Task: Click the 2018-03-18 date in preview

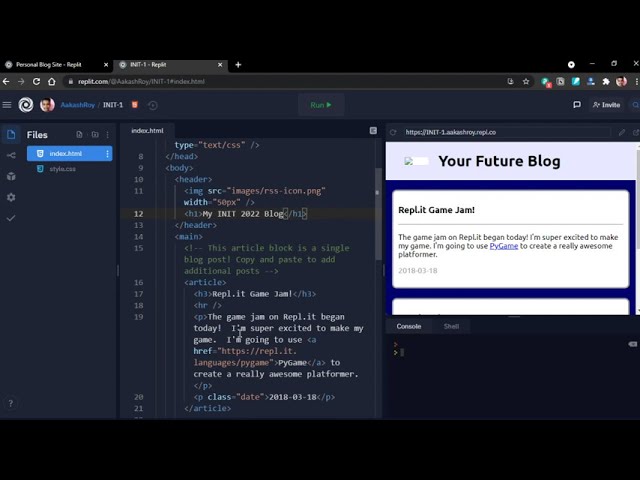Action: point(418,270)
